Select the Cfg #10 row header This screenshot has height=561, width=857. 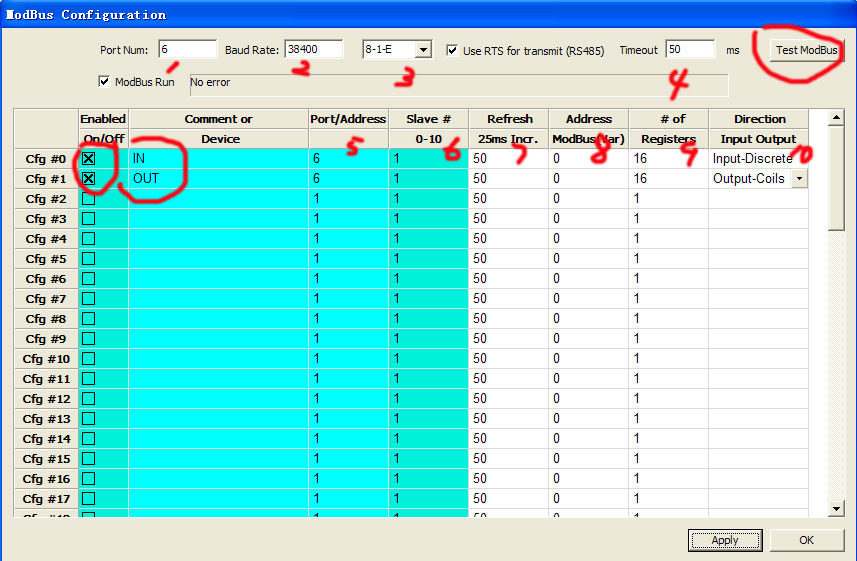[46, 359]
